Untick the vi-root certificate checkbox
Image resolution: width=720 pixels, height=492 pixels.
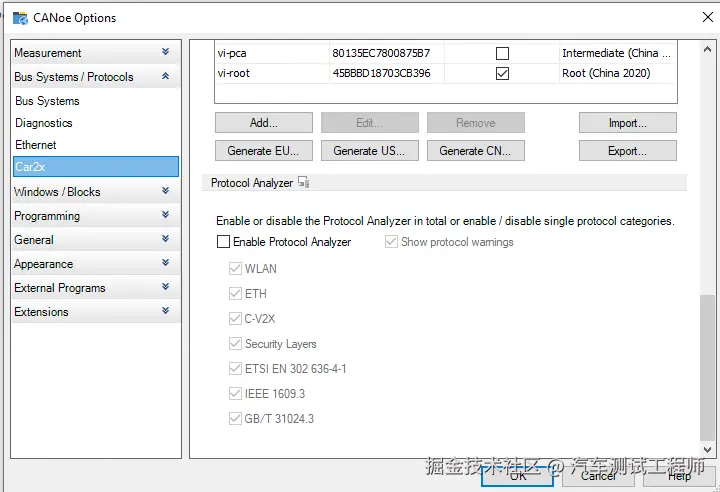coord(502,74)
